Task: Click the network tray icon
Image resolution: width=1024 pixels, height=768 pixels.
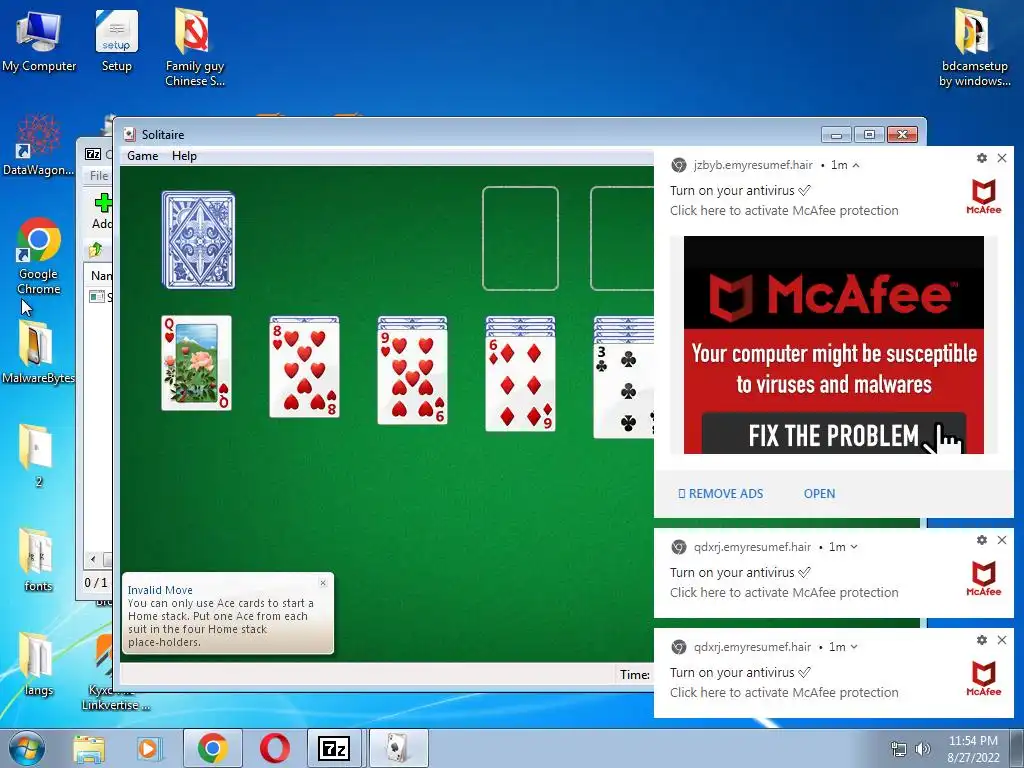Action: point(899,749)
